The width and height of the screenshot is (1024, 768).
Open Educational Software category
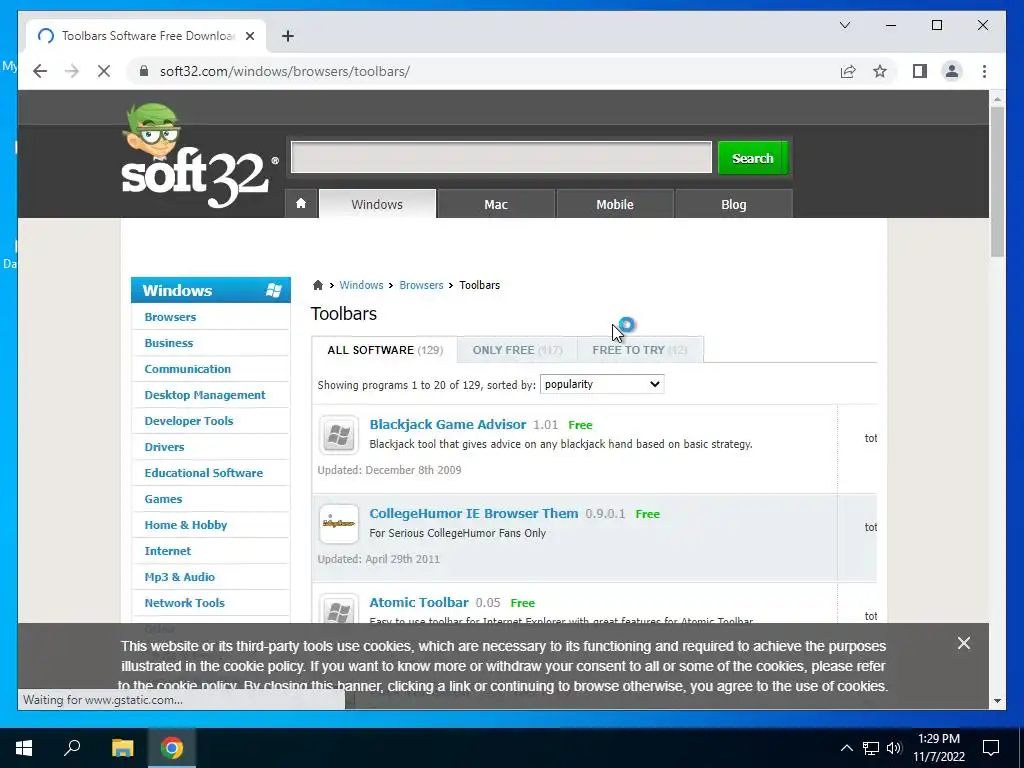click(204, 473)
